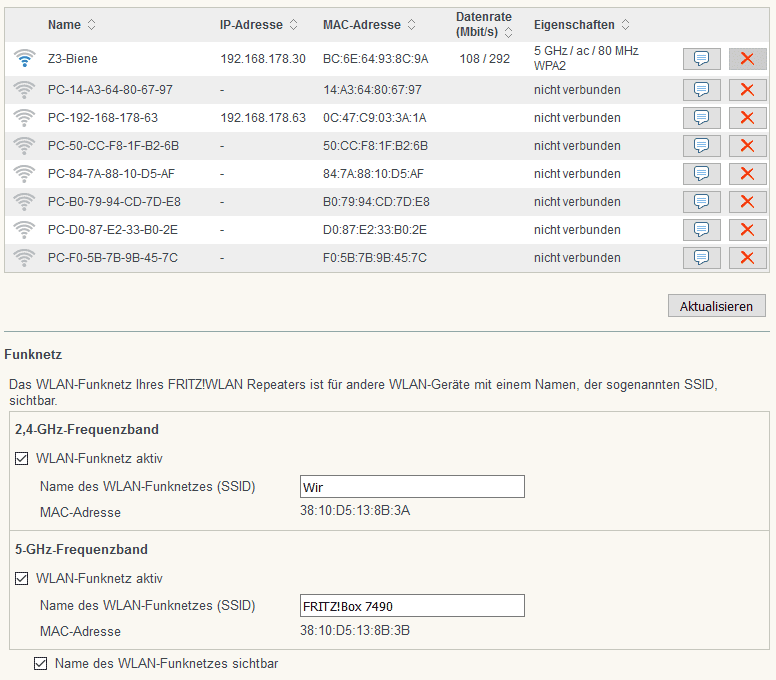776x680 pixels.
Task: Select the 5-GHz MAC address 38:10:D5:13:8B:3B
Action: click(355, 631)
